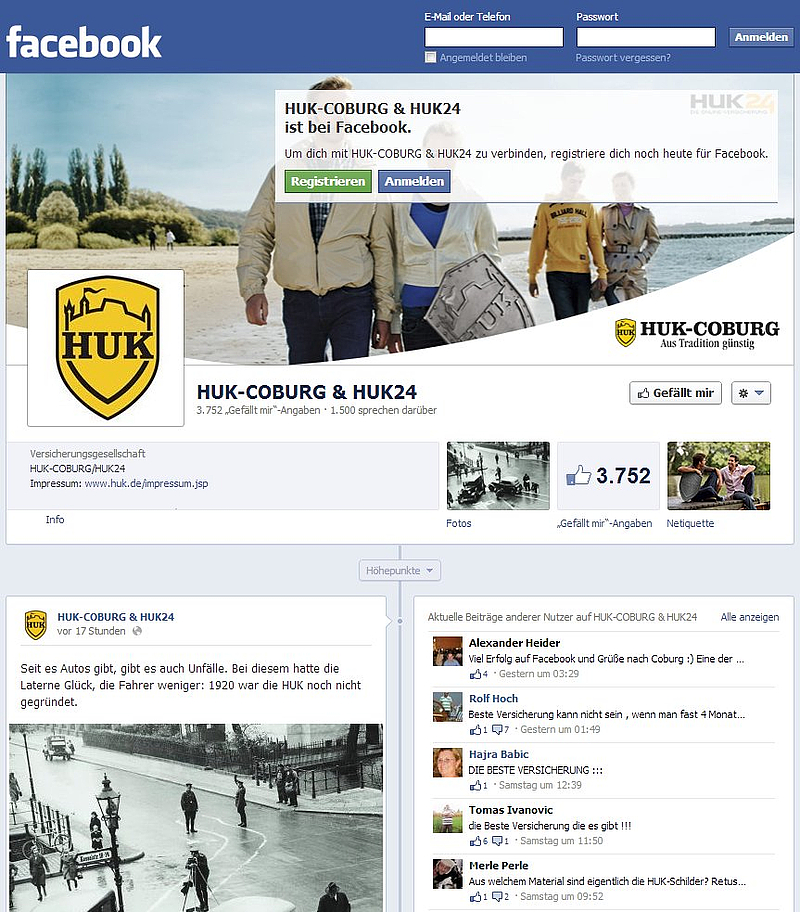This screenshot has width=800, height=912.
Task: Click the 'Gestern um 03:29' timestamp
Action: [539, 674]
